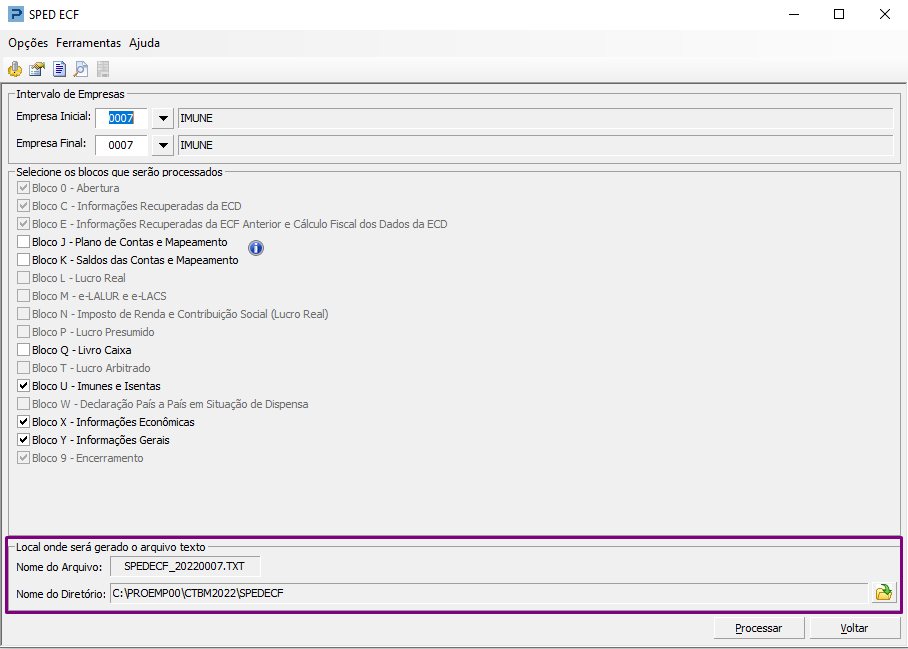
Task: Click the 'Empresa Inicial:' label
Action: coord(53,116)
